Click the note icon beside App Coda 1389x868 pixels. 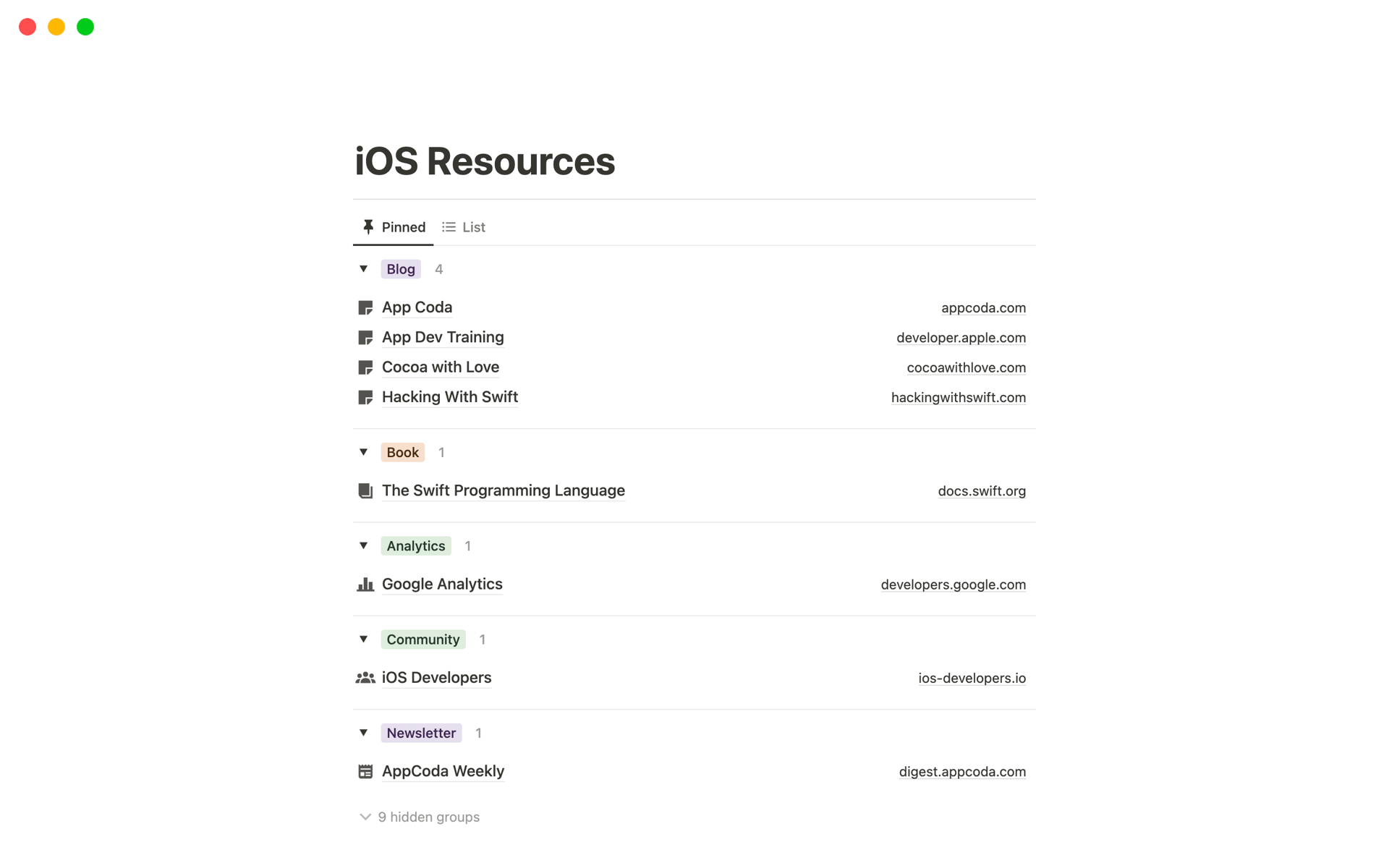[x=365, y=308]
